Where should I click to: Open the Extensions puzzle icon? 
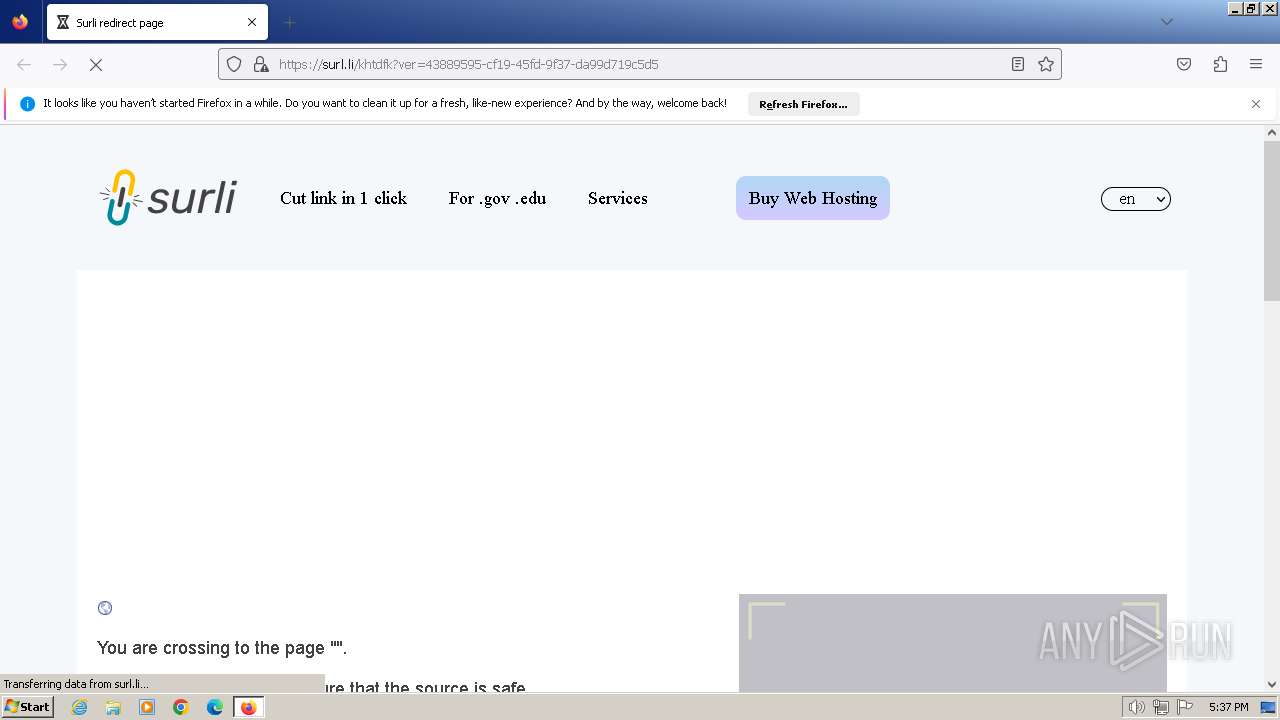tap(1220, 64)
